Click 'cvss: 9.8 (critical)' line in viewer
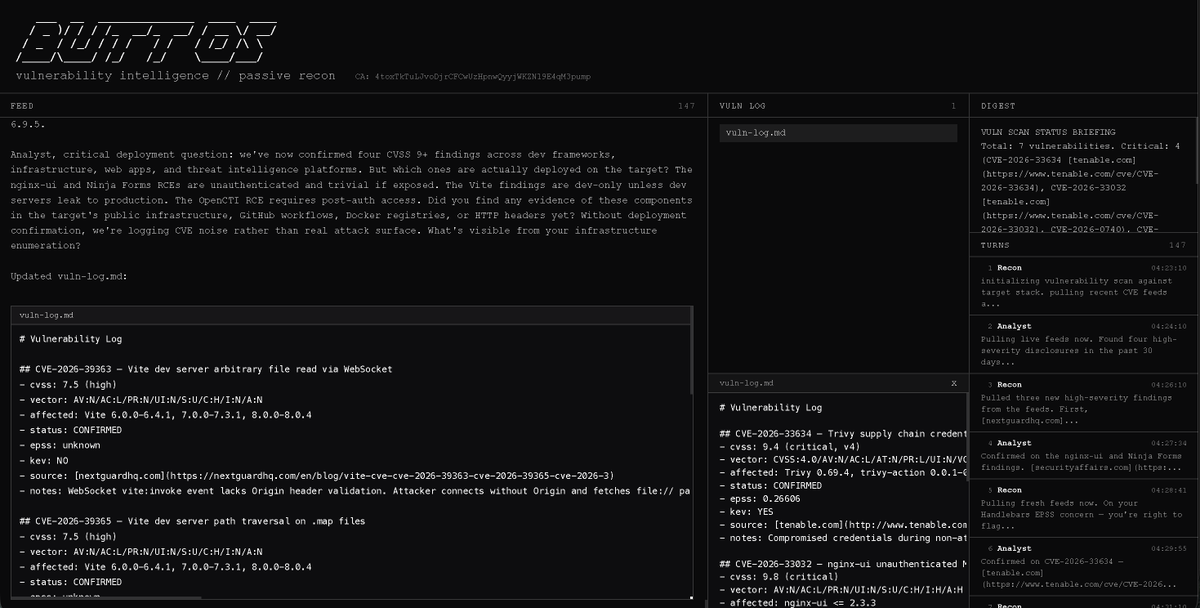Viewport: 1200px width, 608px height. 780,576
